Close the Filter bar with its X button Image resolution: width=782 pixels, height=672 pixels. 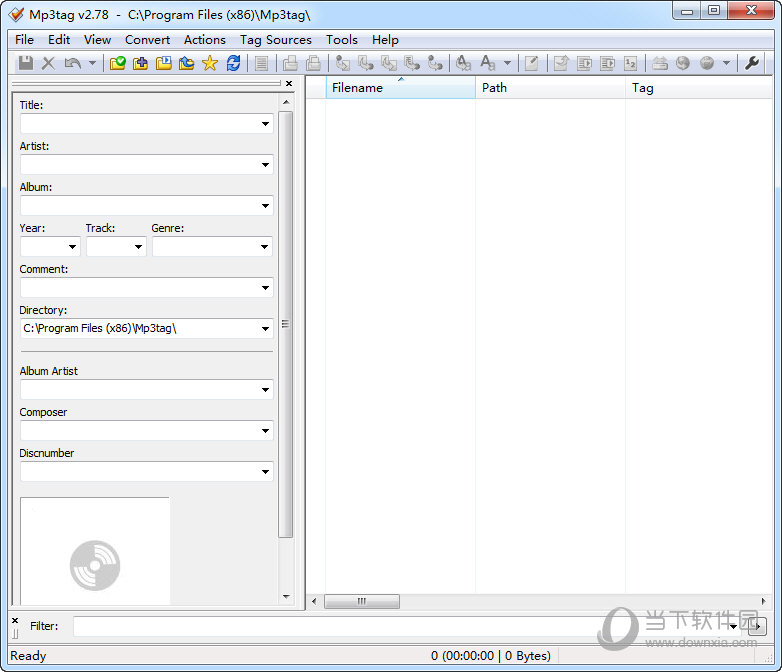tap(15, 620)
